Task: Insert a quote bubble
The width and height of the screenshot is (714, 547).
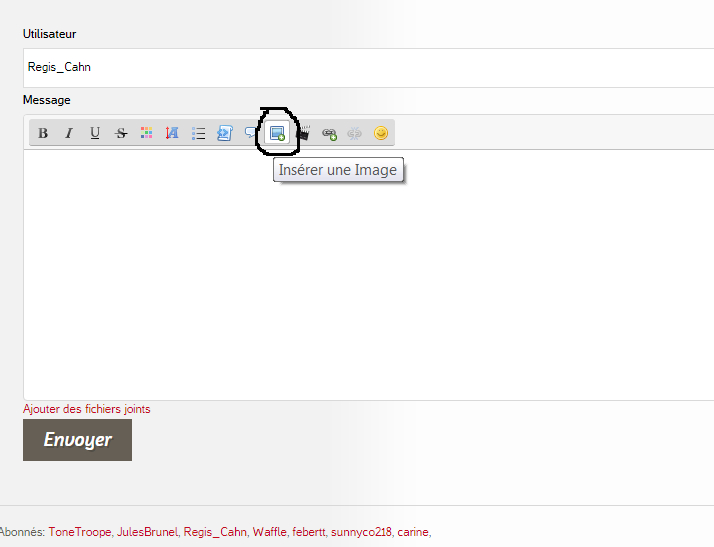Action: pyautogui.click(x=250, y=133)
